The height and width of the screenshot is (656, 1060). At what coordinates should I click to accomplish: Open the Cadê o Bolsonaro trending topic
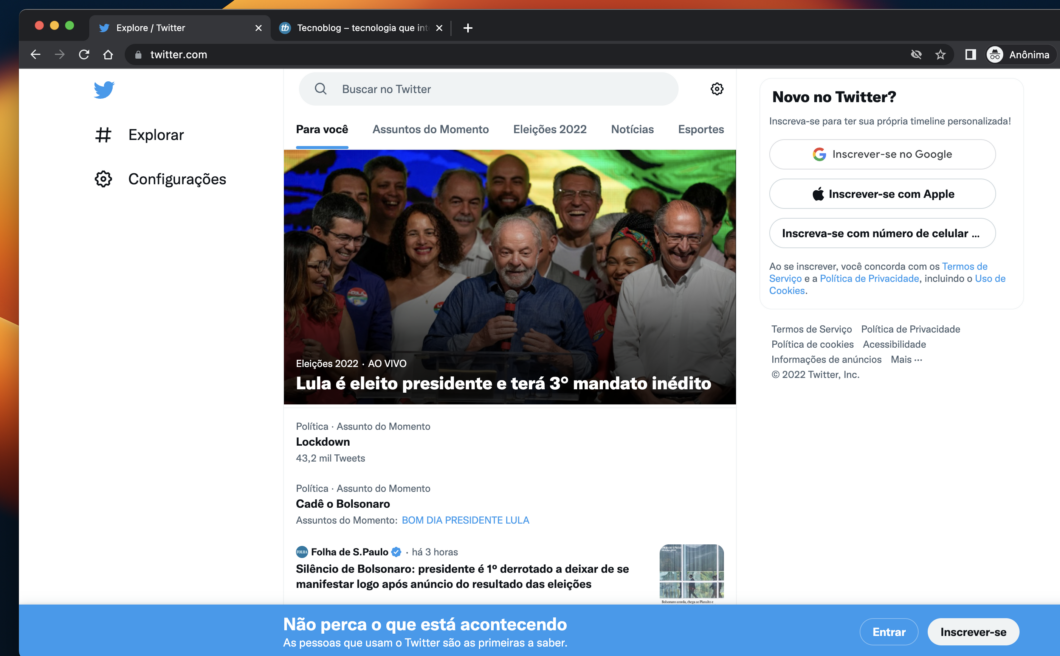coord(343,505)
